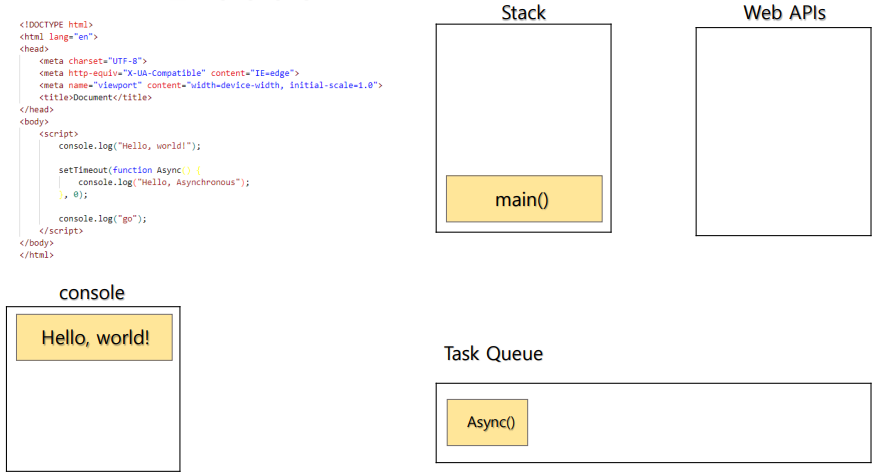This screenshot has height=475, width=879.
Task: Click the opening <script> tag line
Action: point(59,134)
